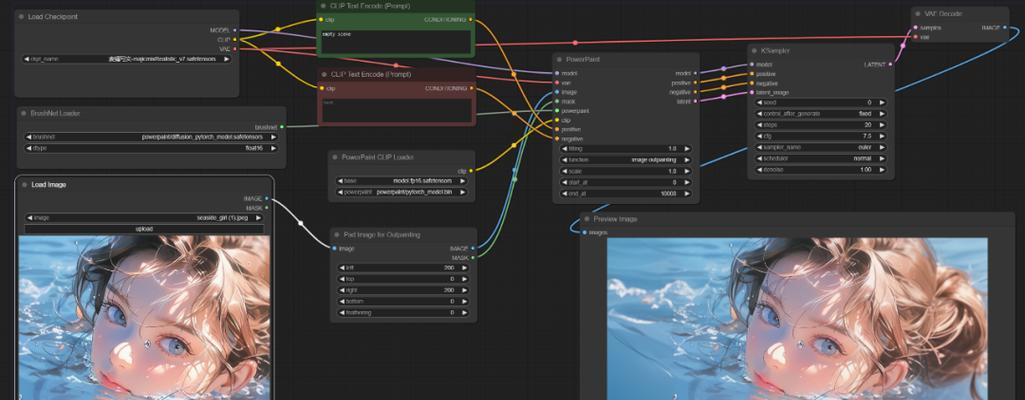Click the 'empty scene' prompt text box
Viewport: 1025px width, 400px height.
(x=395, y=41)
